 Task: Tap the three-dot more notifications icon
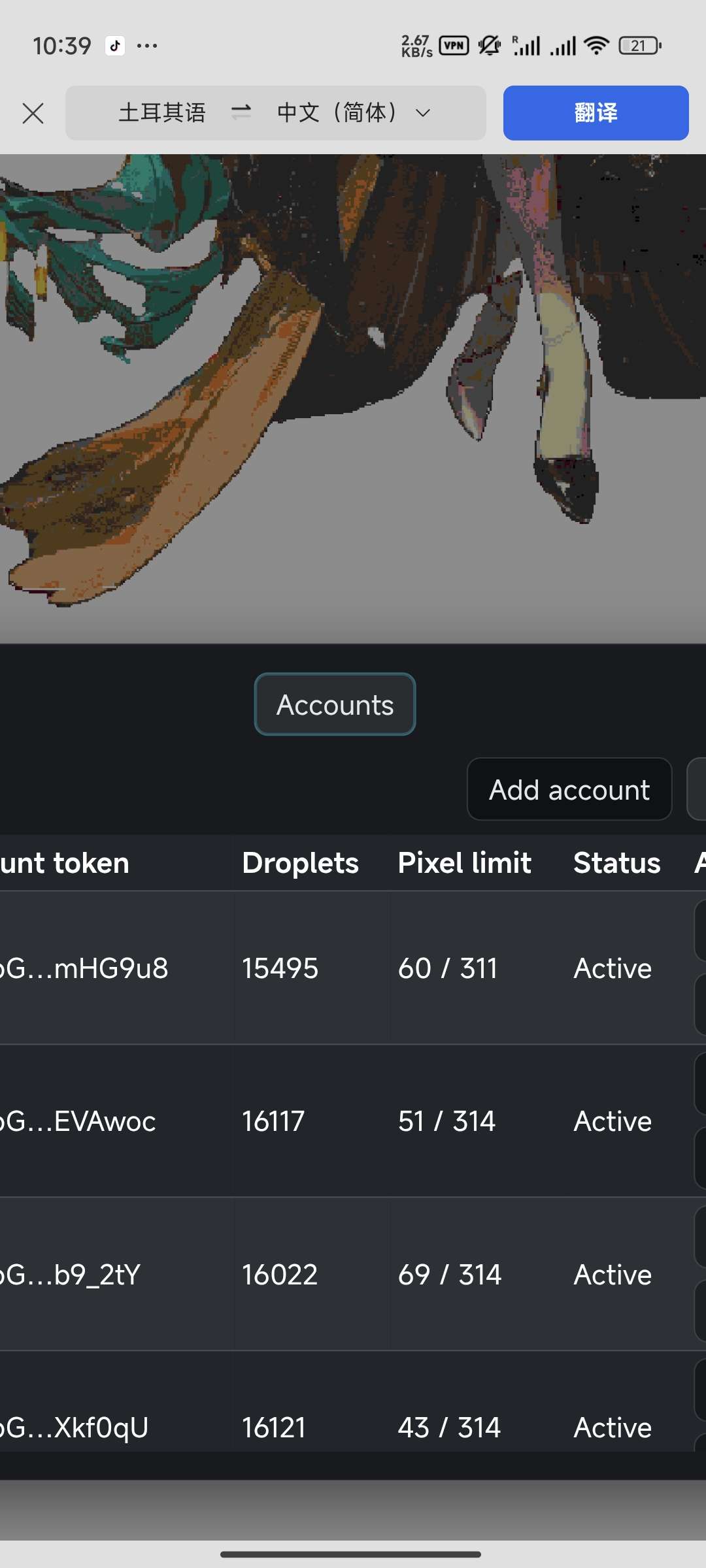(x=147, y=46)
